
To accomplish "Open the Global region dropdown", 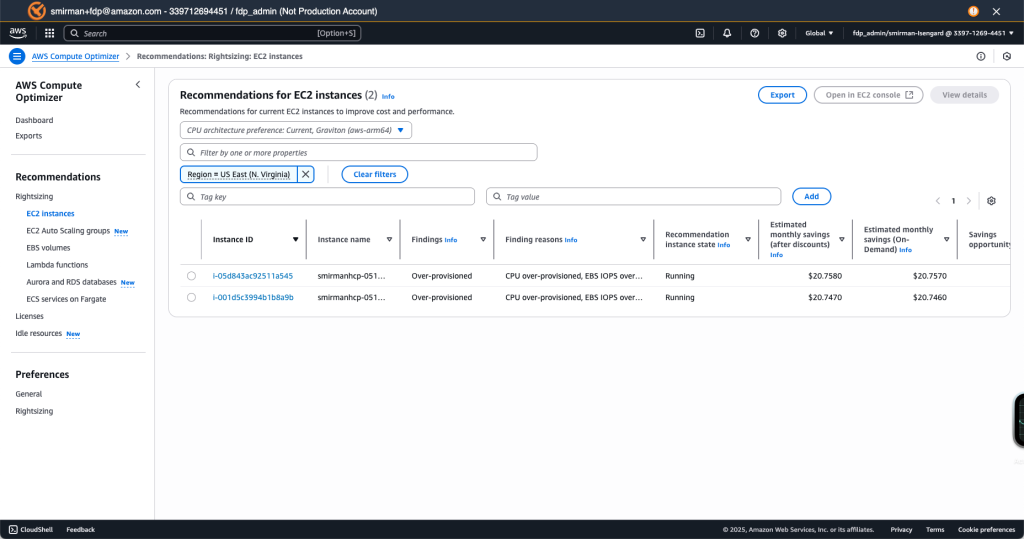I will (819, 33).
